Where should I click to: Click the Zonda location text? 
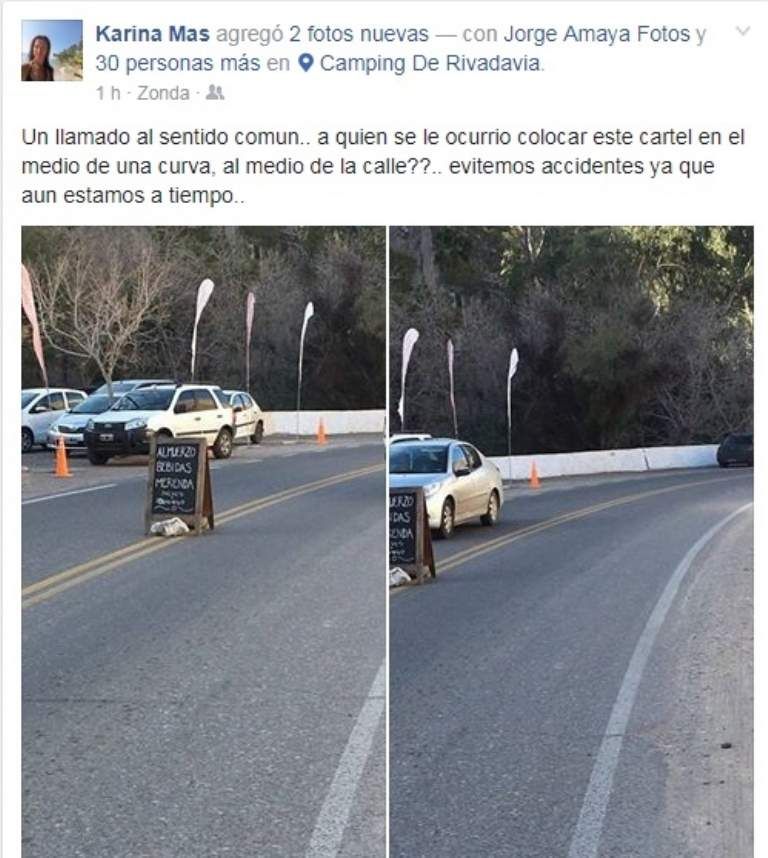tap(163, 93)
